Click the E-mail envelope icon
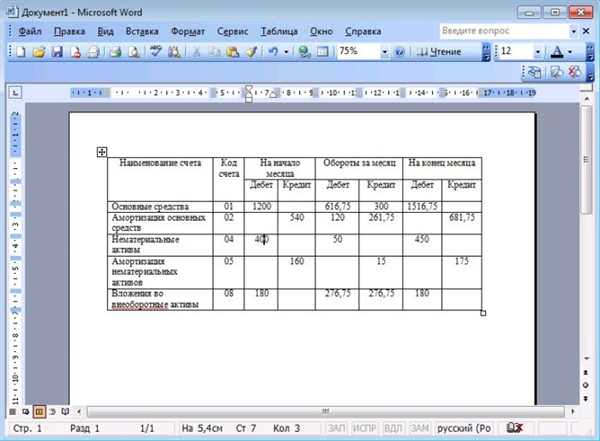This screenshot has width=600, height=441. (x=94, y=52)
